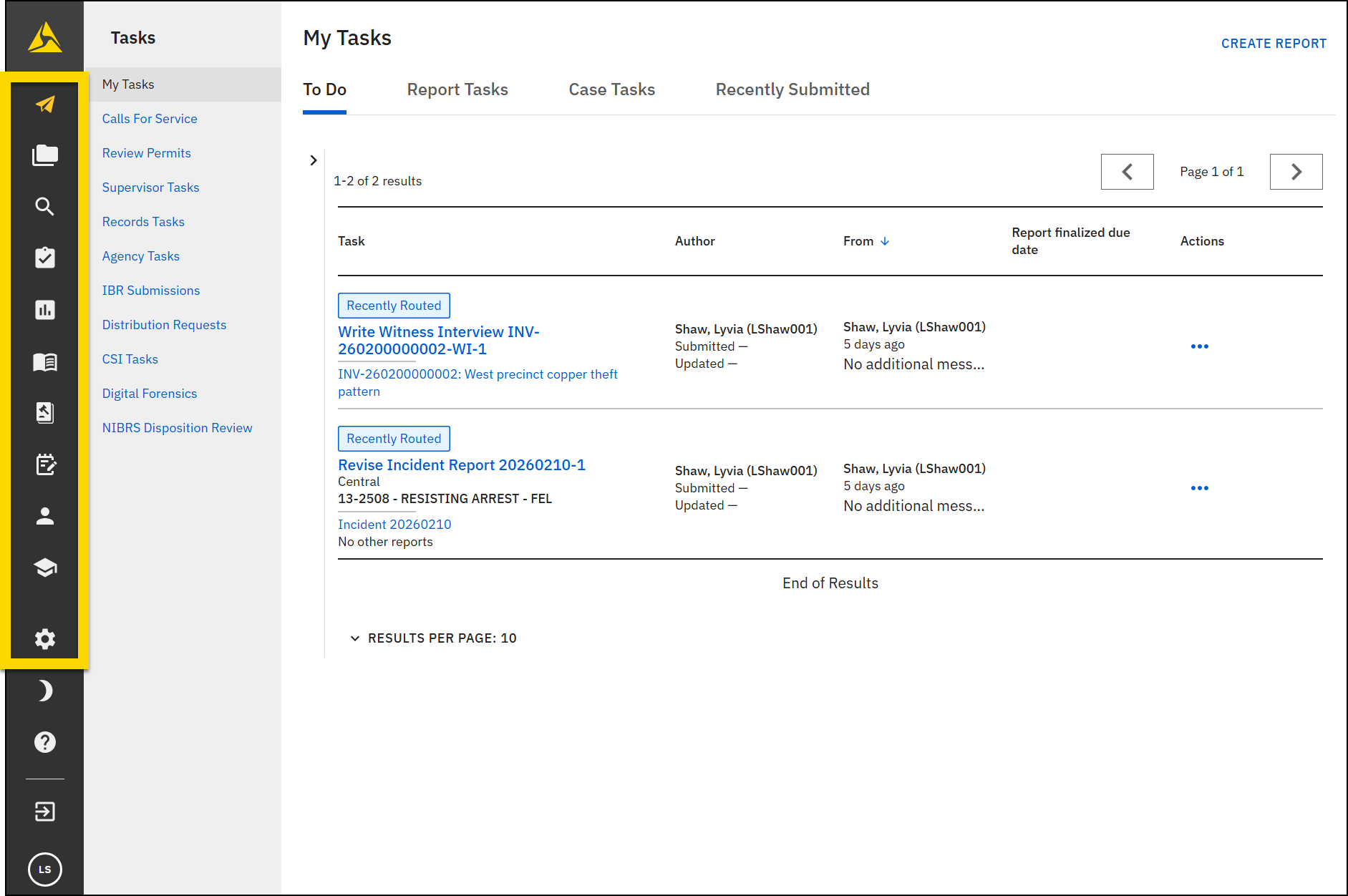Viewport: 1348px width, 896px height.
Task: Select the Search magnifier icon
Action: pos(44,206)
